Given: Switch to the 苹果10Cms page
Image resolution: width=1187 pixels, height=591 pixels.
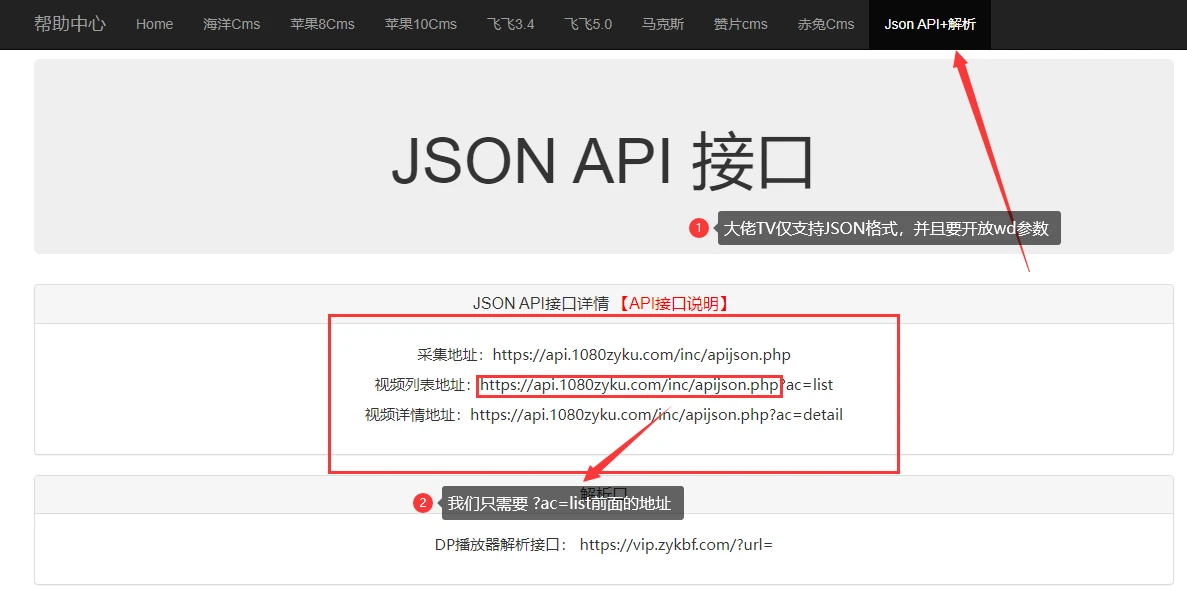Looking at the screenshot, I should pos(420,24).
